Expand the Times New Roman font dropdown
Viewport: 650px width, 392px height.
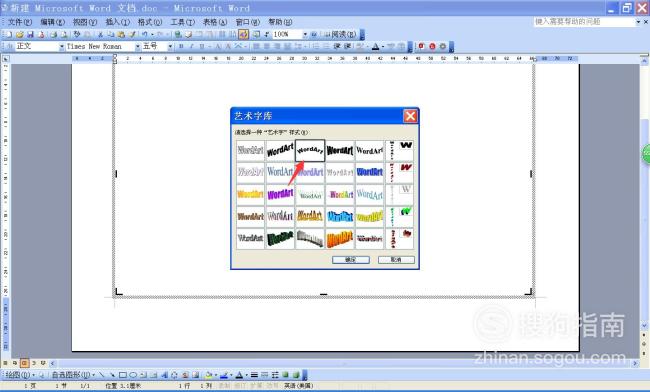tap(138, 47)
